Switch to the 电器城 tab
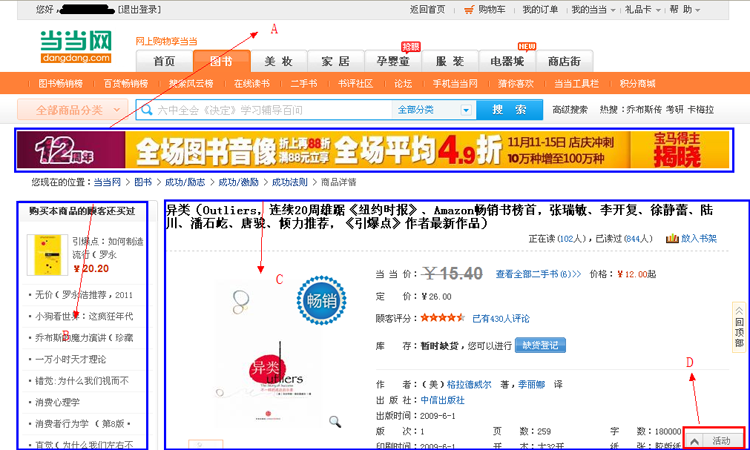This screenshot has width=750, height=450. click(x=507, y=61)
